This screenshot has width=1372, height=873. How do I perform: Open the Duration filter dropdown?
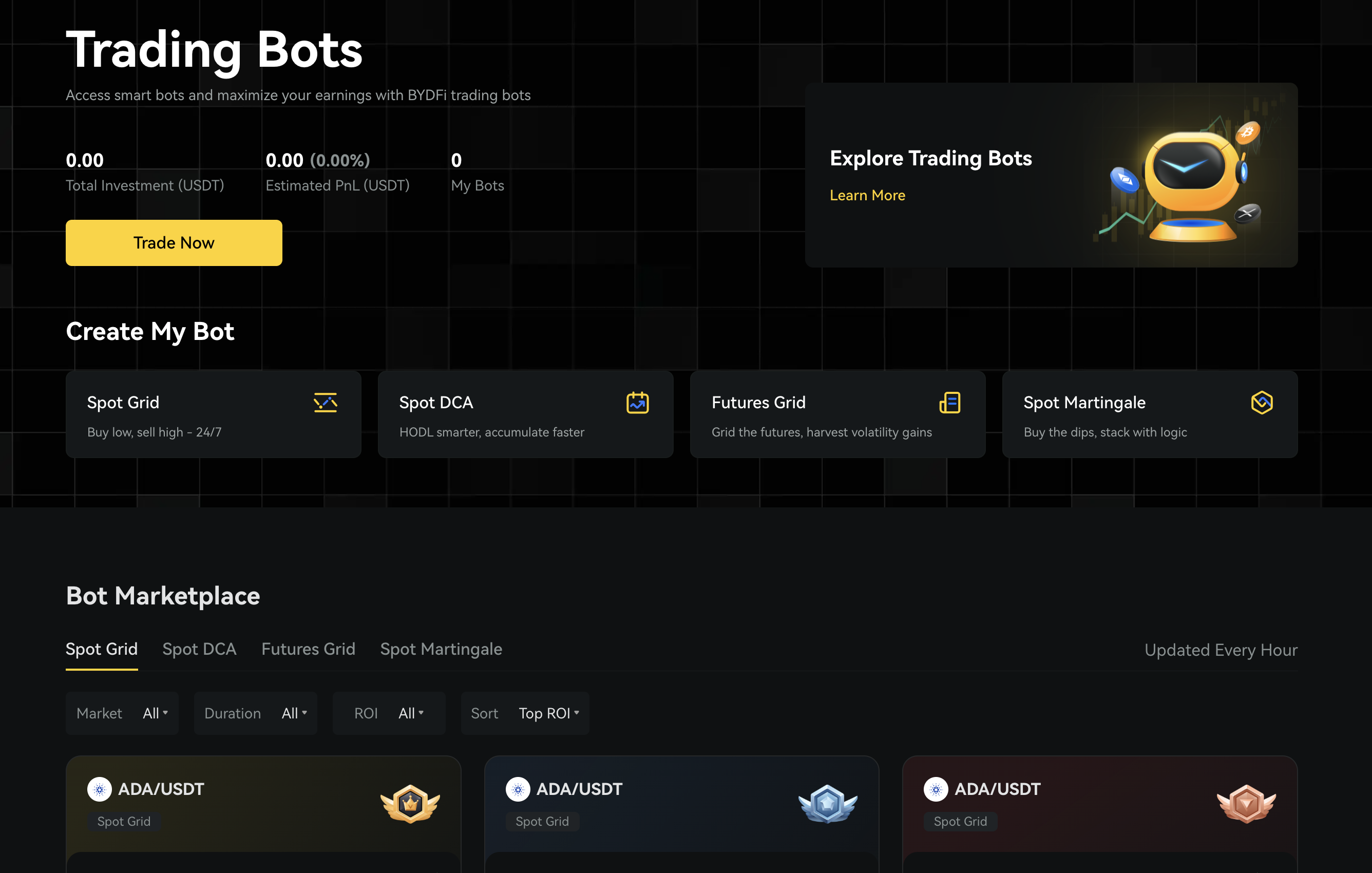click(x=294, y=713)
